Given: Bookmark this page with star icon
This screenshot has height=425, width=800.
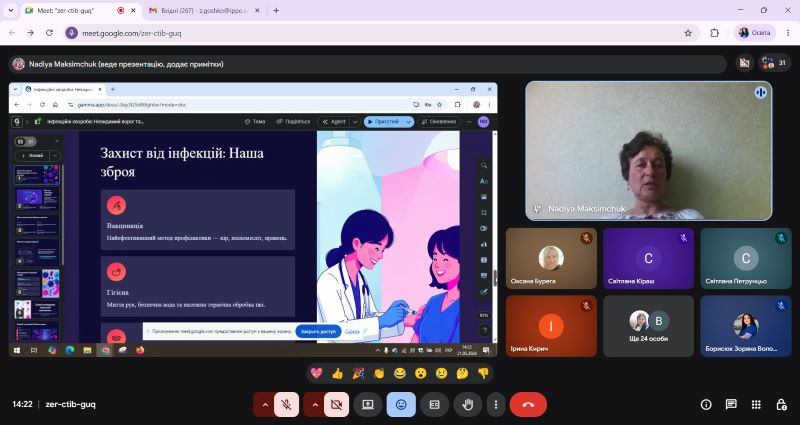Looking at the screenshot, I should click(688, 33).
